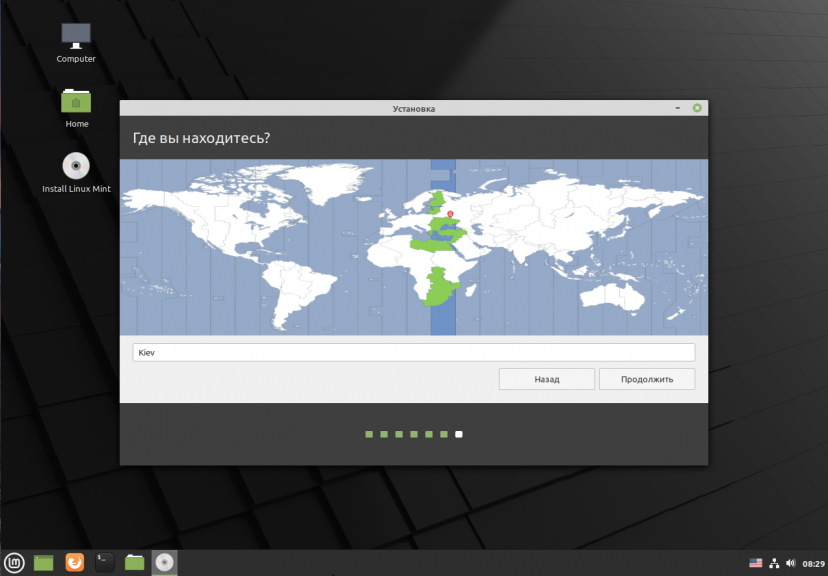This screenshot has height=576, width=828.
Task: Open the file manager in the taskbar
Action: point(134,563)
